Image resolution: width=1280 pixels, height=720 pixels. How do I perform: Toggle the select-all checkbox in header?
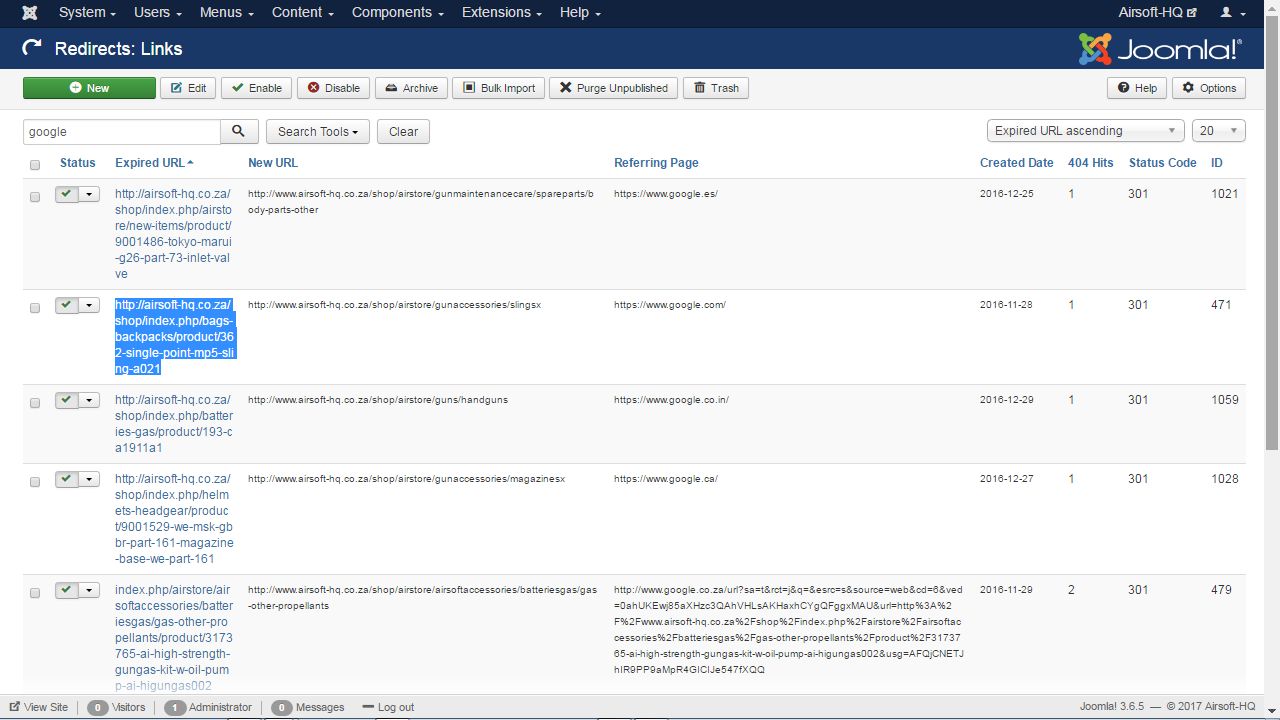coord(35,165)
